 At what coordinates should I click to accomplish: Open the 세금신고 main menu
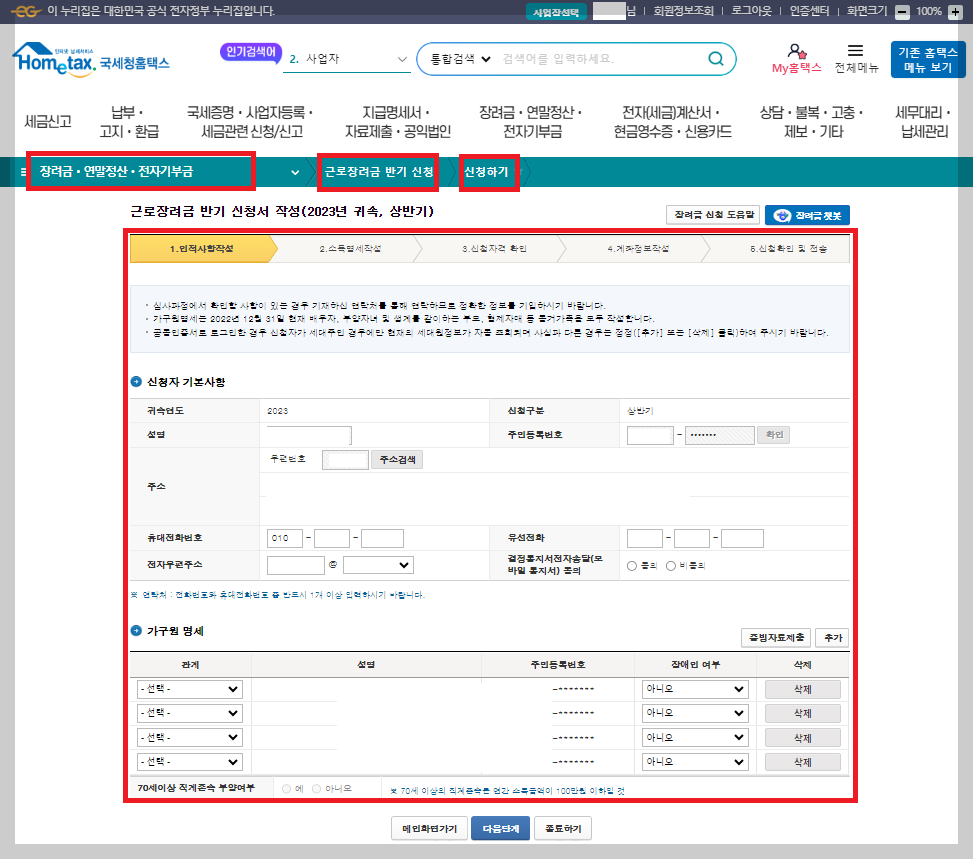click(x=48, y=122)
